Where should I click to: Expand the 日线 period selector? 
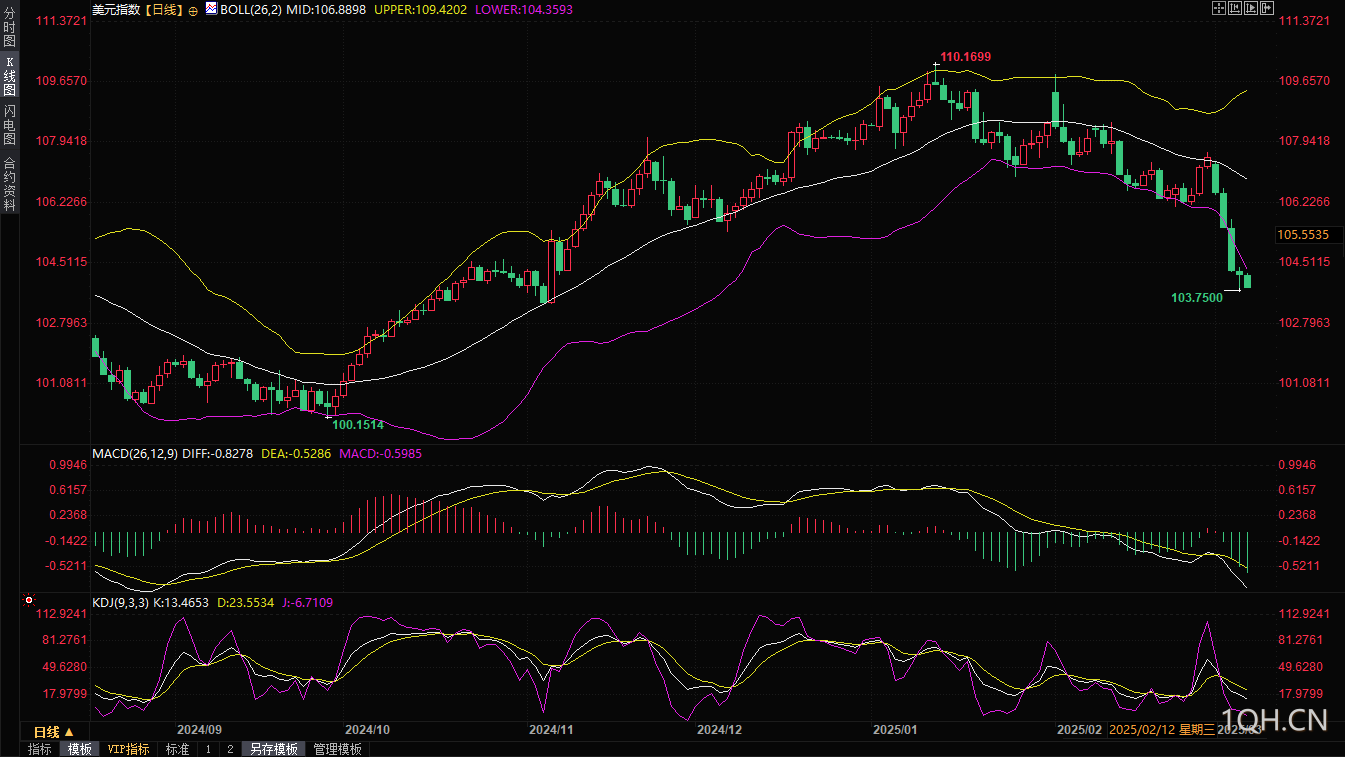[54, 731]
